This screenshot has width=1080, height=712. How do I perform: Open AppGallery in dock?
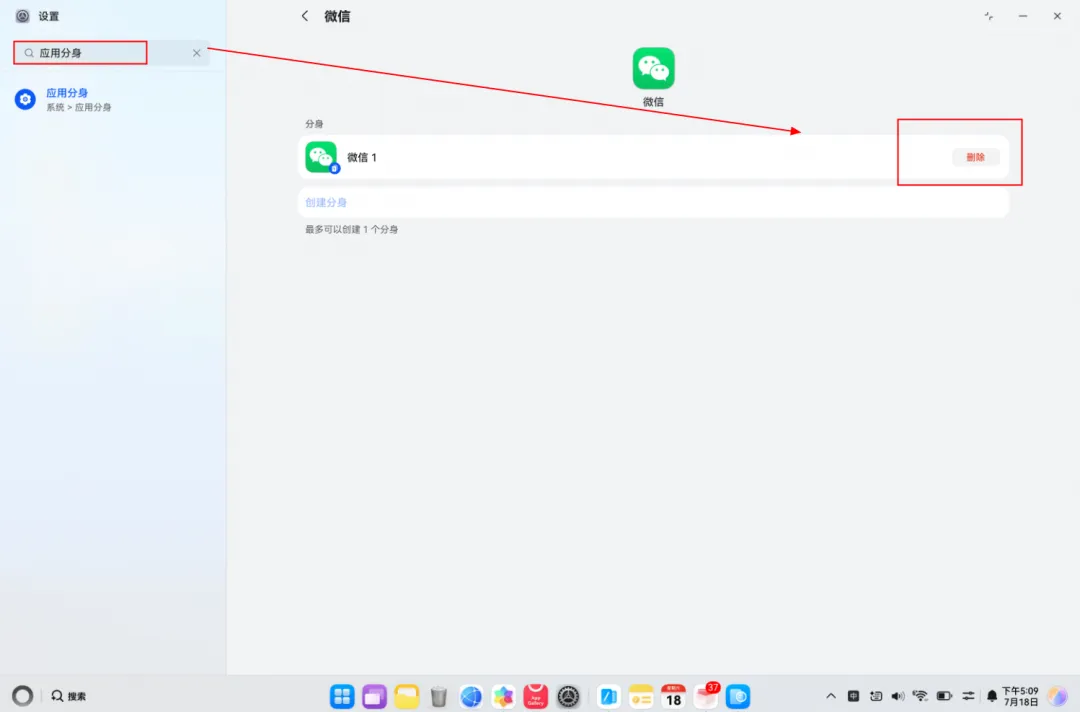[x=536, y=696]
